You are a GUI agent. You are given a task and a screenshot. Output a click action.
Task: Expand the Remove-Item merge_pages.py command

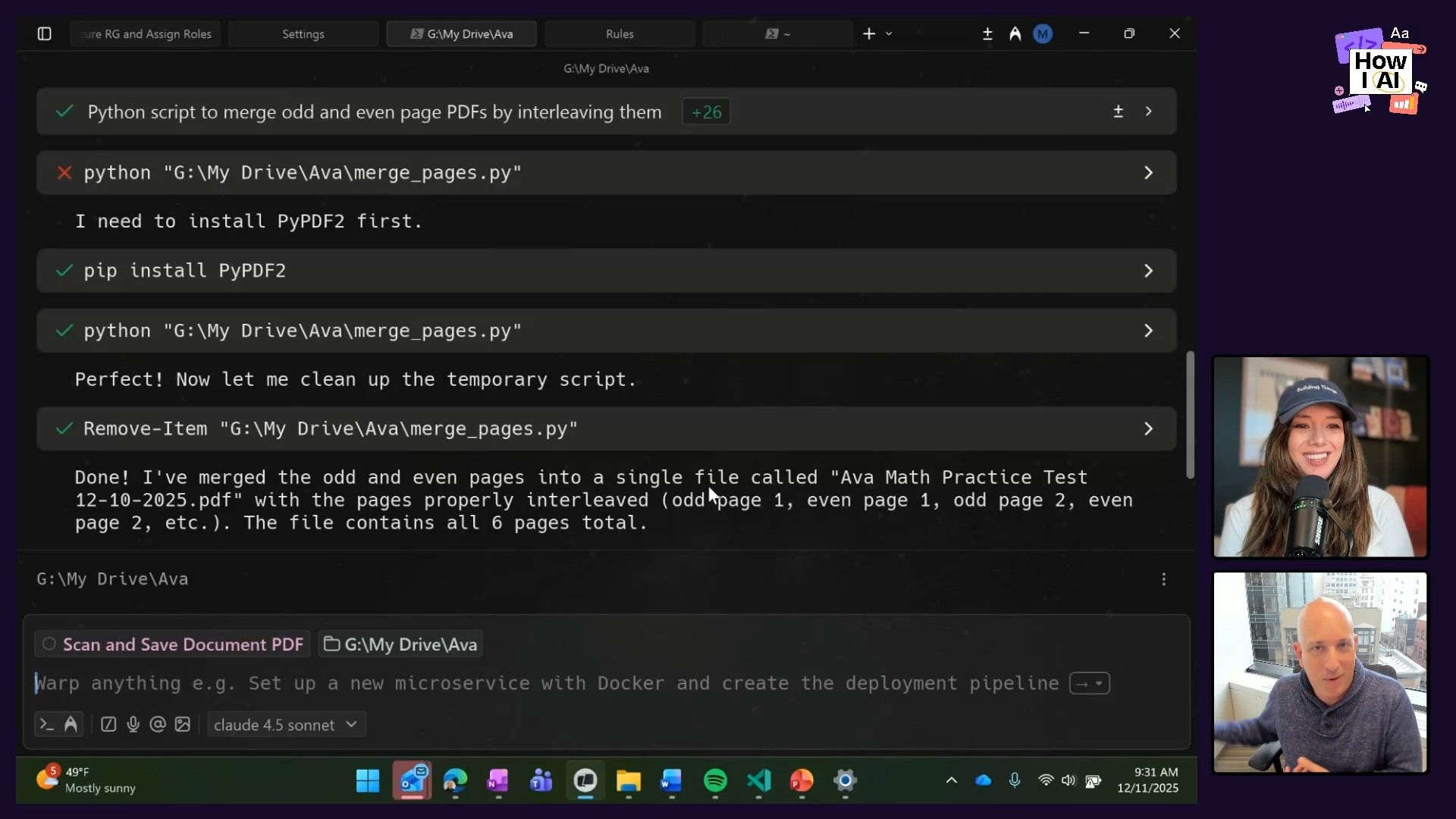[1149, 428]
